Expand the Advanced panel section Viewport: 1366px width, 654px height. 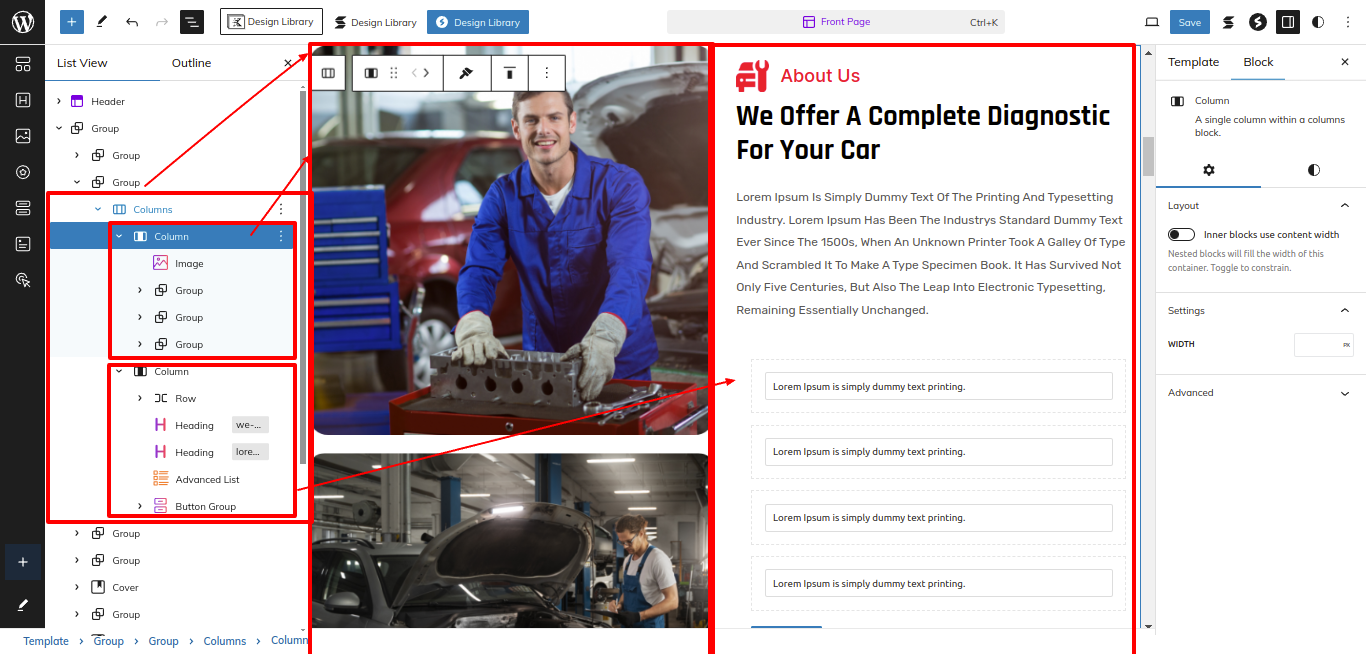coord(1344,393)
